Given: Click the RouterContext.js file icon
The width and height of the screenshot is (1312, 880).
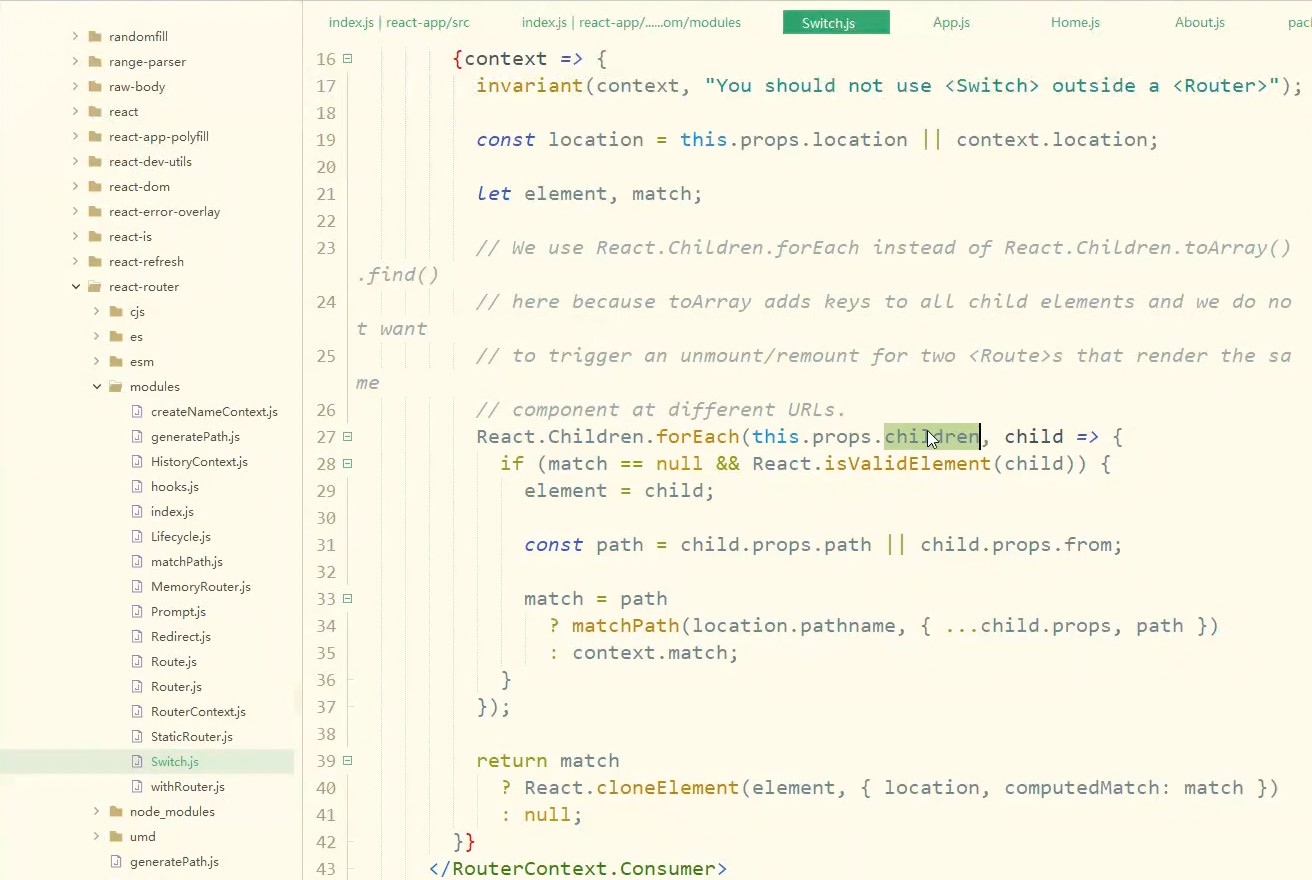Looking at the screenshot, I should point(138,711).
